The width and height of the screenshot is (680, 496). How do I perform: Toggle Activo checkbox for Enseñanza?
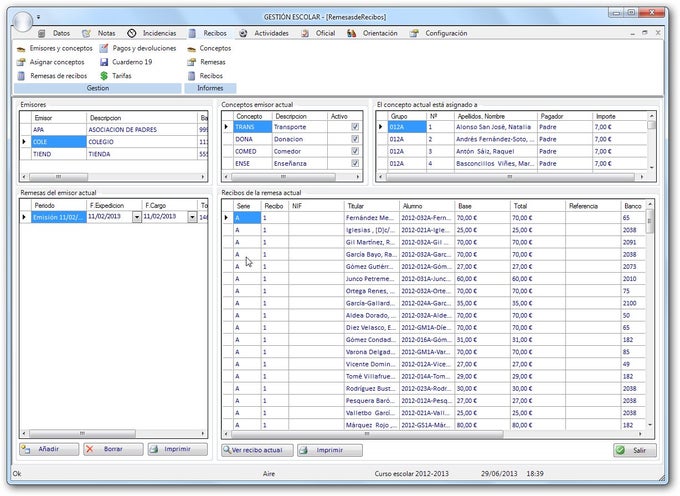[355, 163]
